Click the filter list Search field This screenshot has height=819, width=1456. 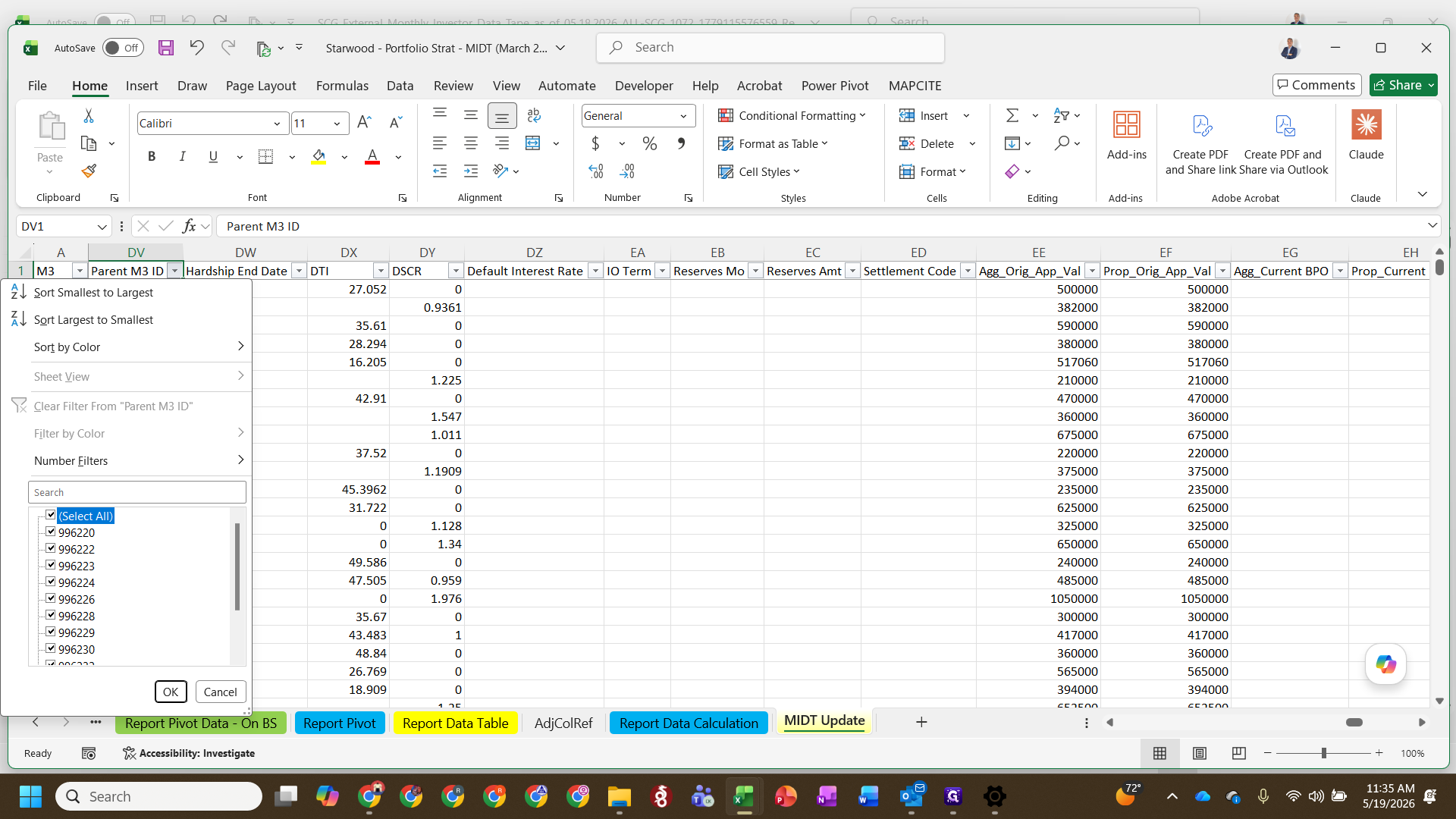click(x=137, y=492)
